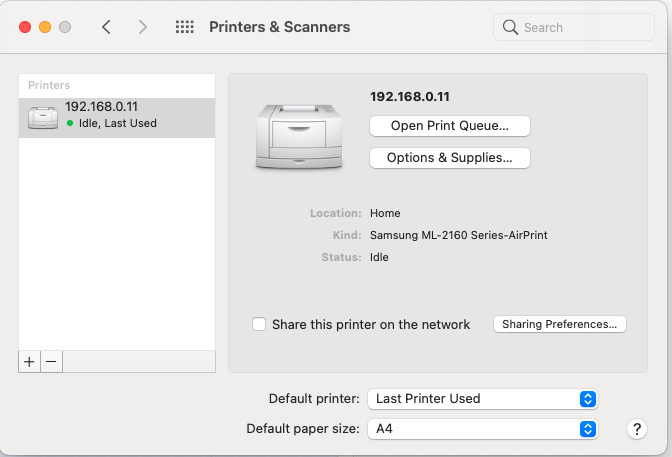
Task: Select the small printer icon in the sidebar
Action: 43,116
